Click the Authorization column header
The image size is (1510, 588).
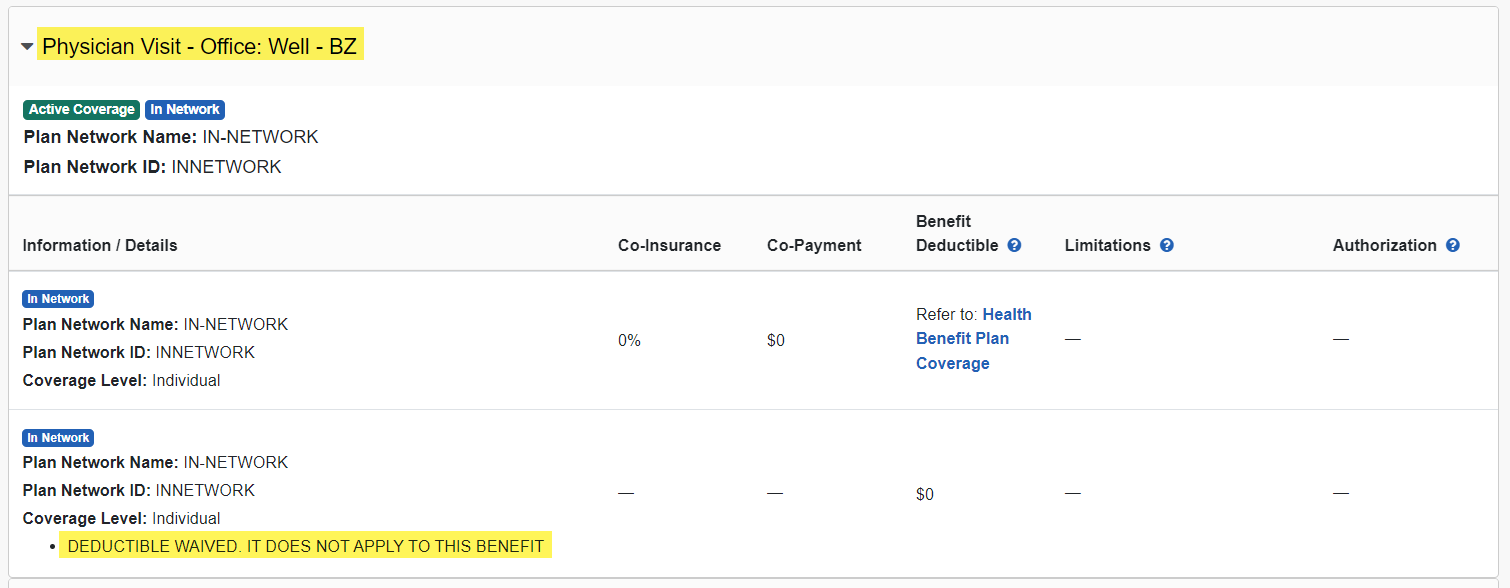[x=1385, y=245]
